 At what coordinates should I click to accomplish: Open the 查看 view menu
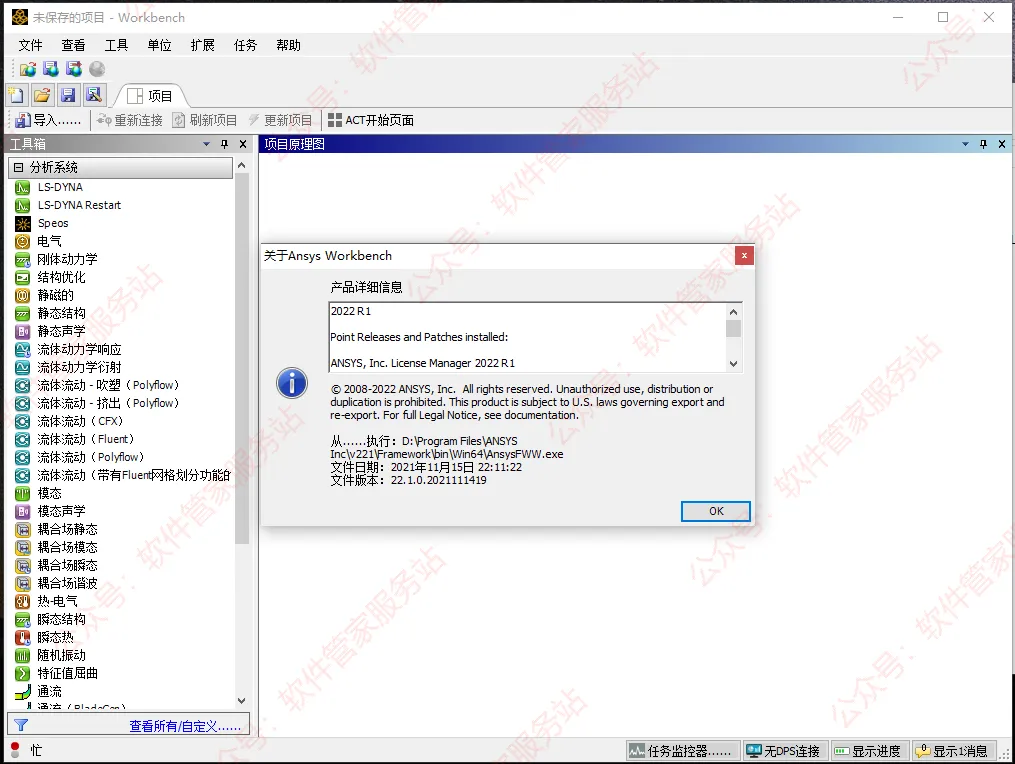tap(73, 45)
